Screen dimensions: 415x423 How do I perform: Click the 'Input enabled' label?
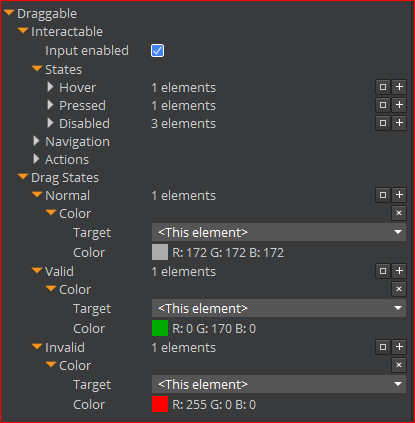pos(87,51)
